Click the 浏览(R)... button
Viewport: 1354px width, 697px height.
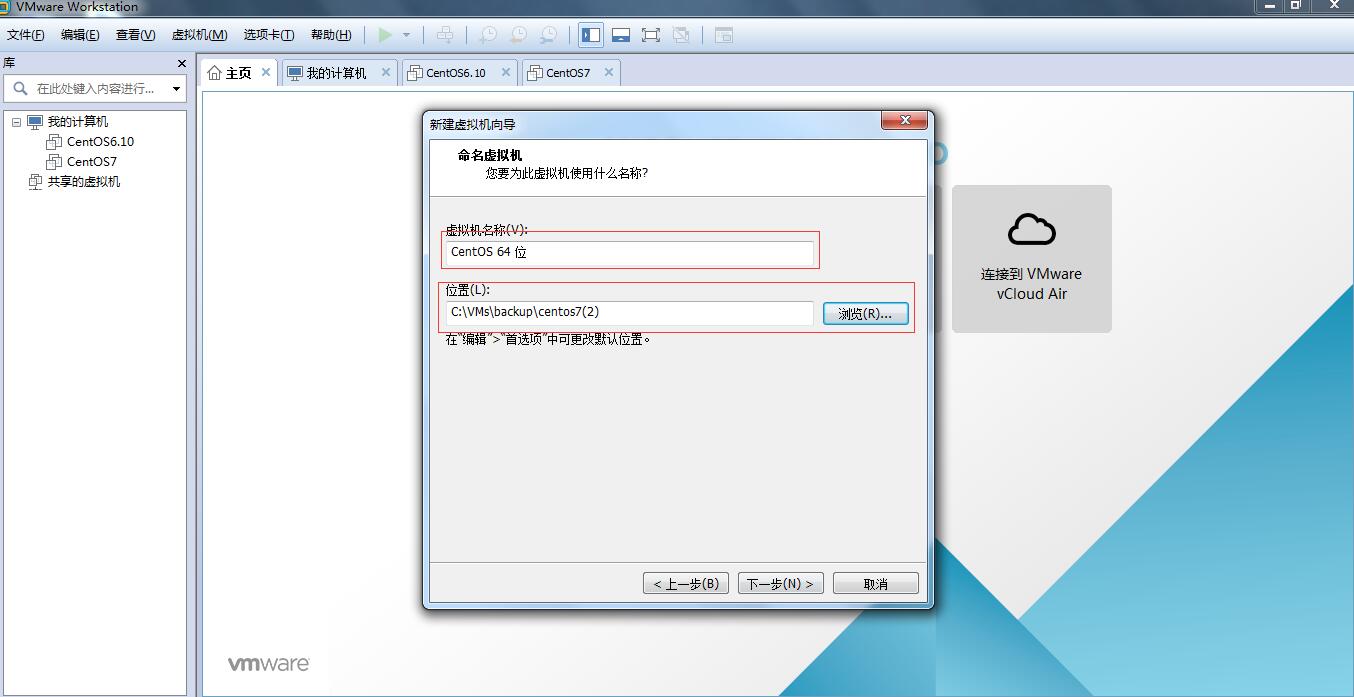pos(865,313)
